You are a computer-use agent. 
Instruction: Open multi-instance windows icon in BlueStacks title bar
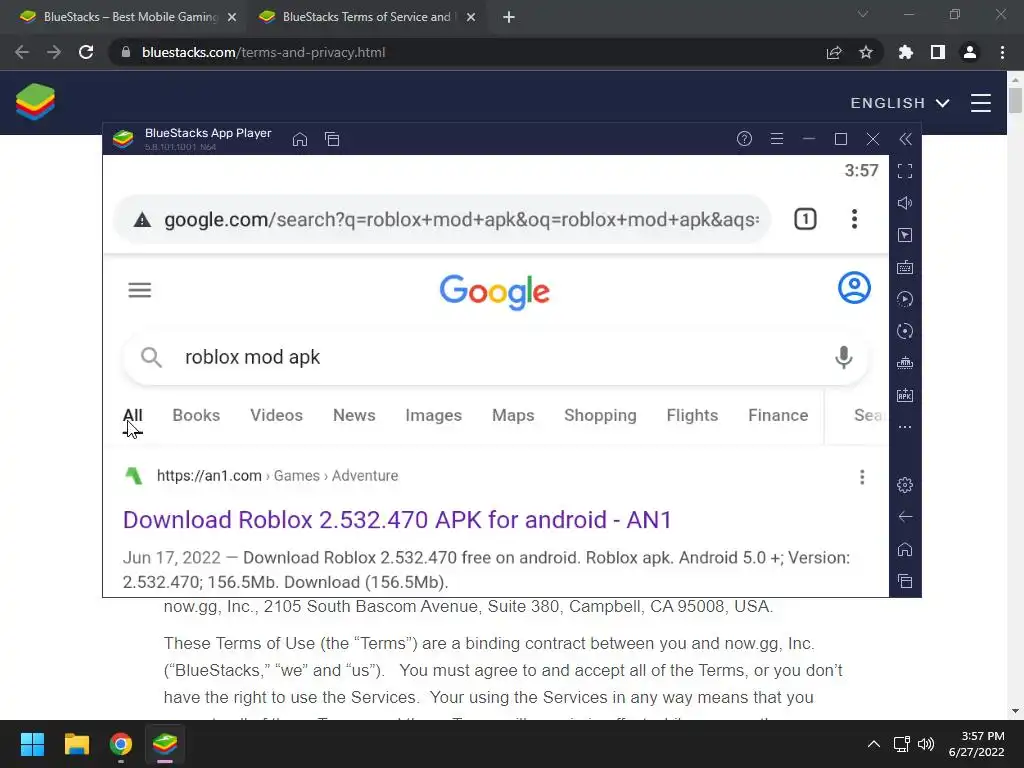pyautogui.click(x=332, y=139)
